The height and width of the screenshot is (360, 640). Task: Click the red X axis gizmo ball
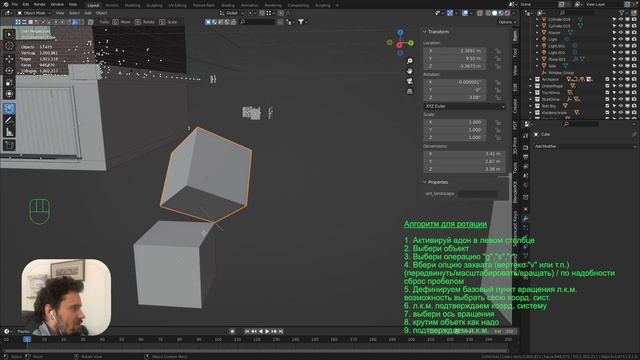coord(399,45)
